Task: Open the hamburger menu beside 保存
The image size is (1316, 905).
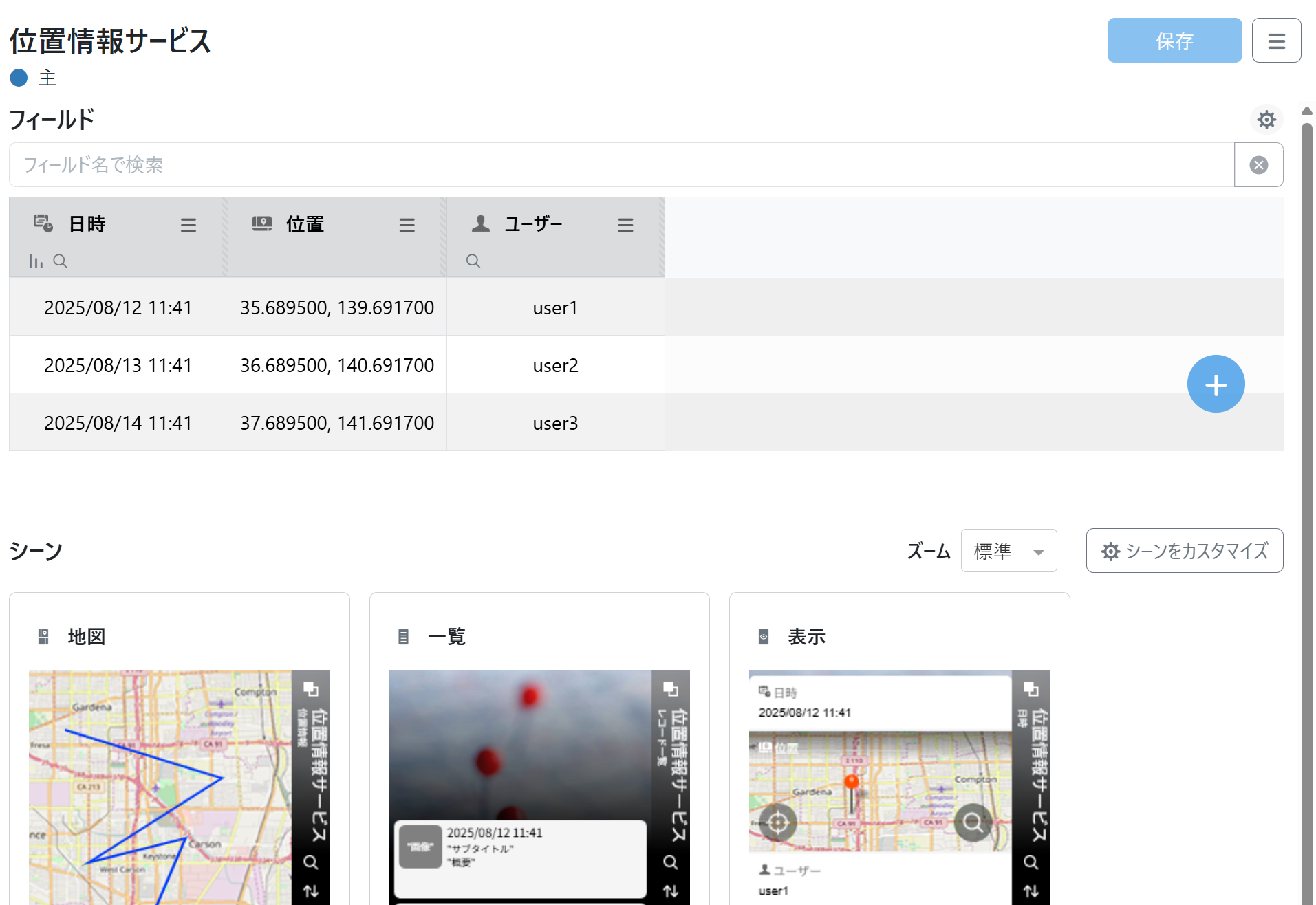Action: [1276, 41]
